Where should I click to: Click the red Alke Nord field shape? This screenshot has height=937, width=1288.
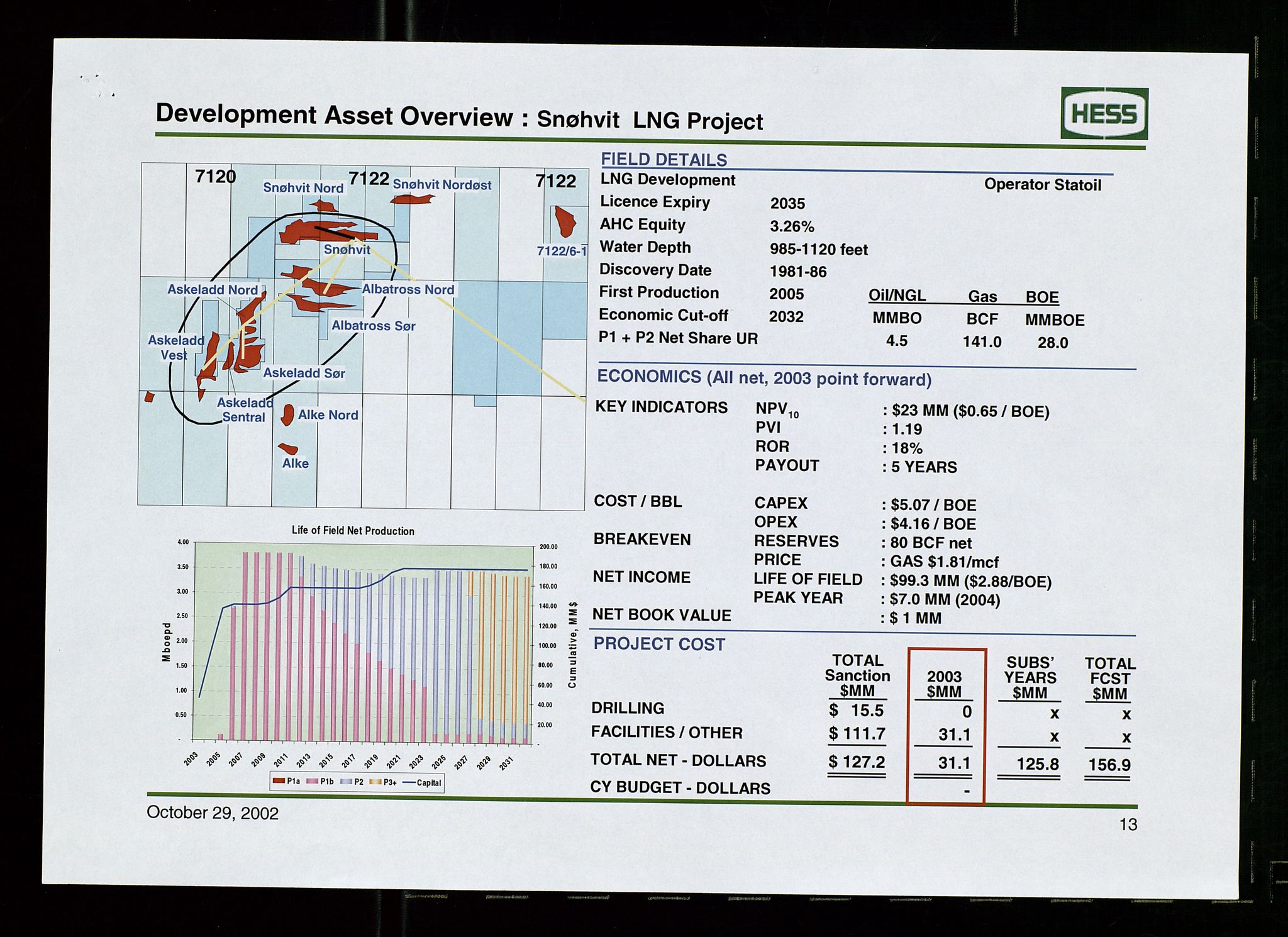coord(287,414)
